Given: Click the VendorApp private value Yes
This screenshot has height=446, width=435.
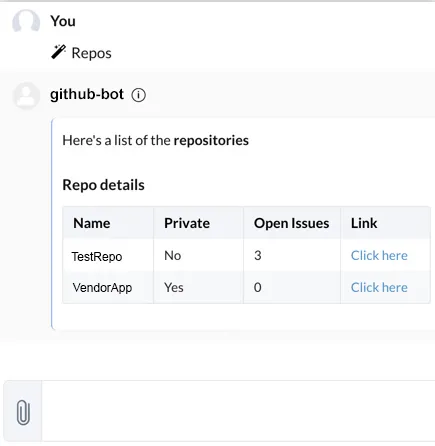Looking at the screenshot, I should point(174,287).
